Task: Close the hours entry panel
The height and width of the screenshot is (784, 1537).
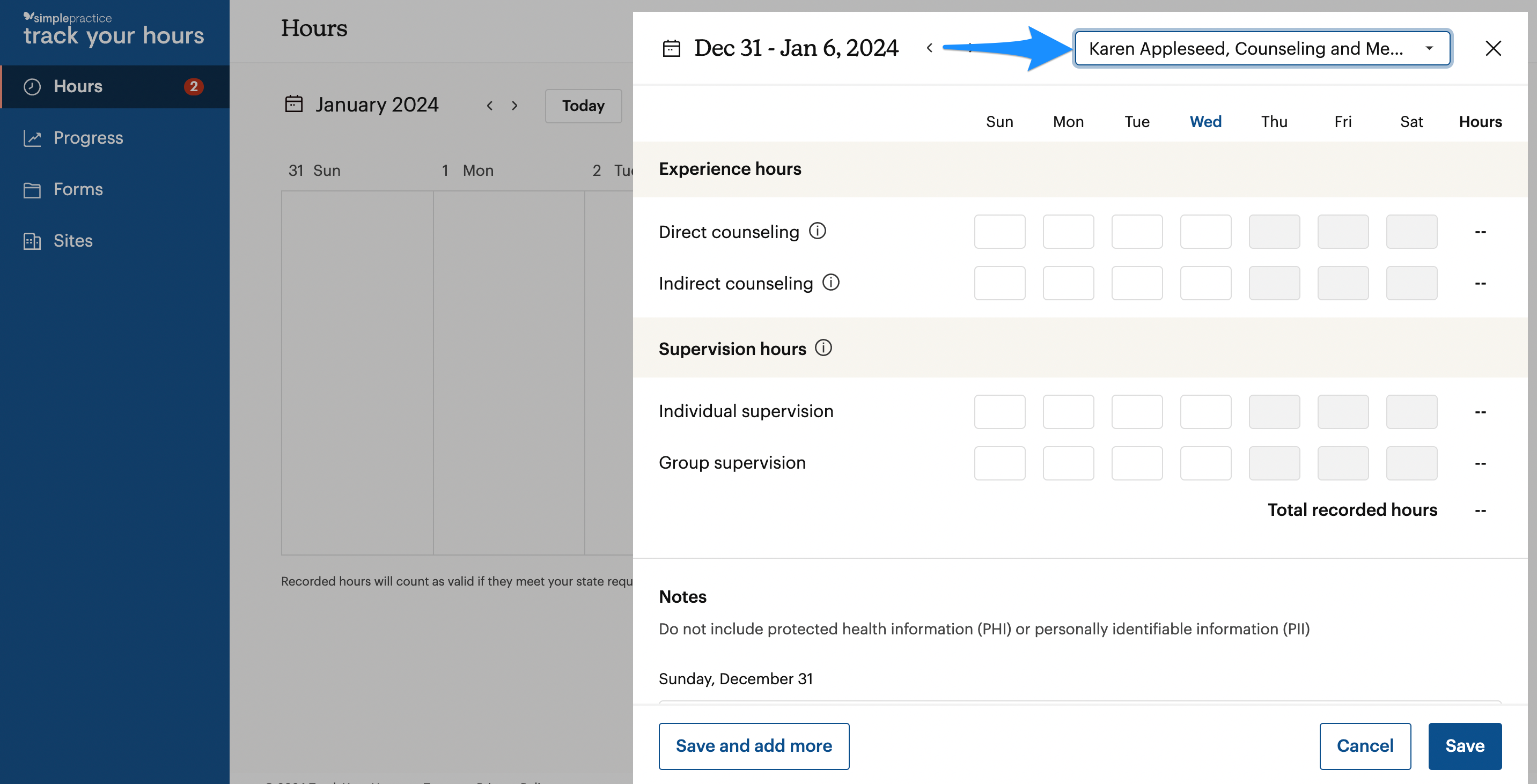Action: (x=1493, y=48)
